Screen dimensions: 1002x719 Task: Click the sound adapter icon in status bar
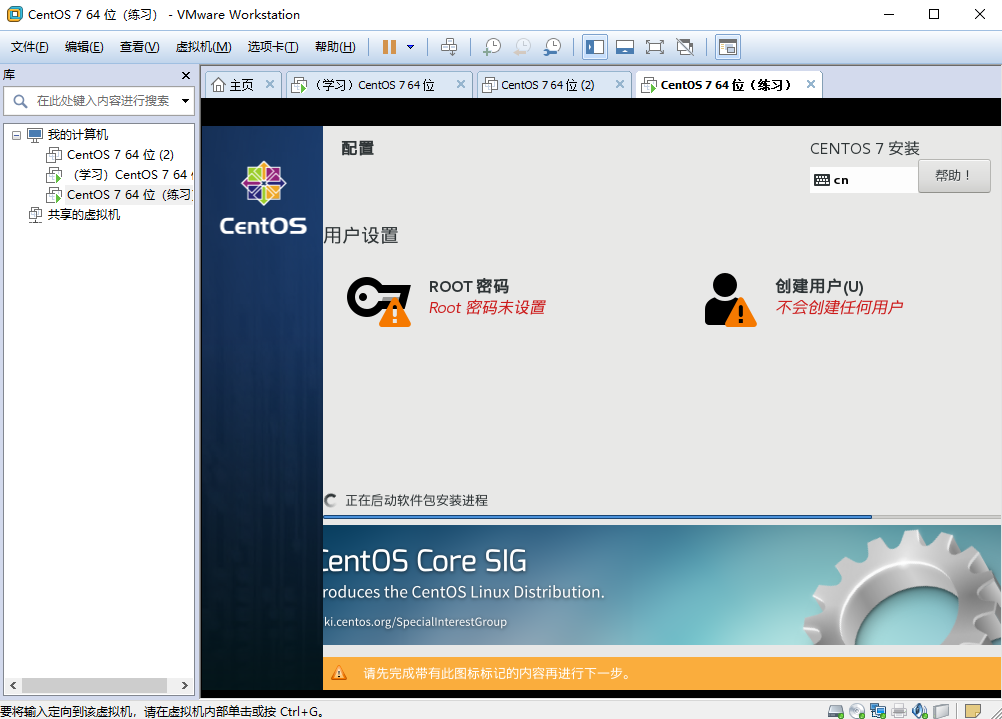[919, 711]
